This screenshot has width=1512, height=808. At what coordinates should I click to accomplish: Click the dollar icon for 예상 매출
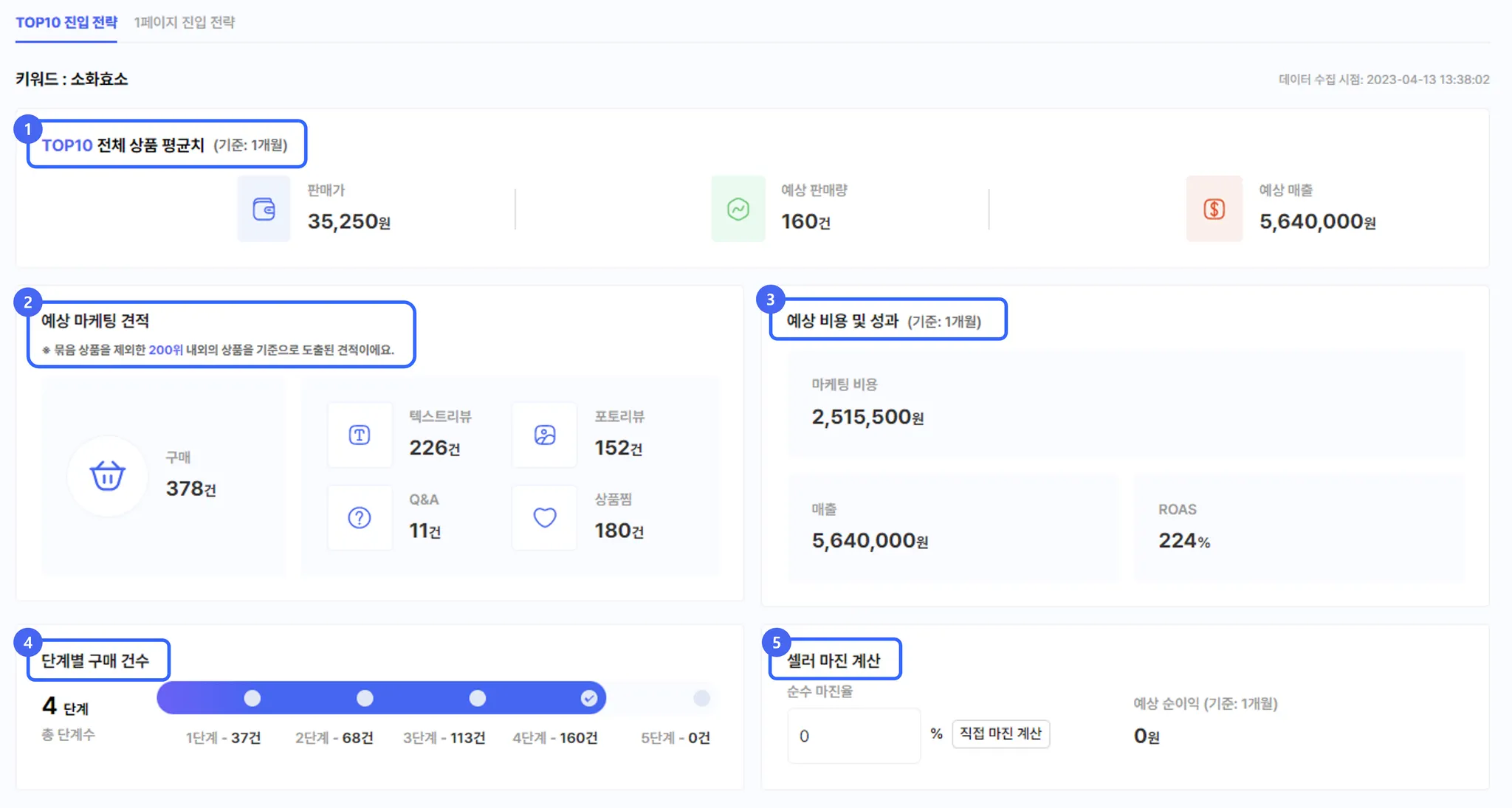(1214, 209)
